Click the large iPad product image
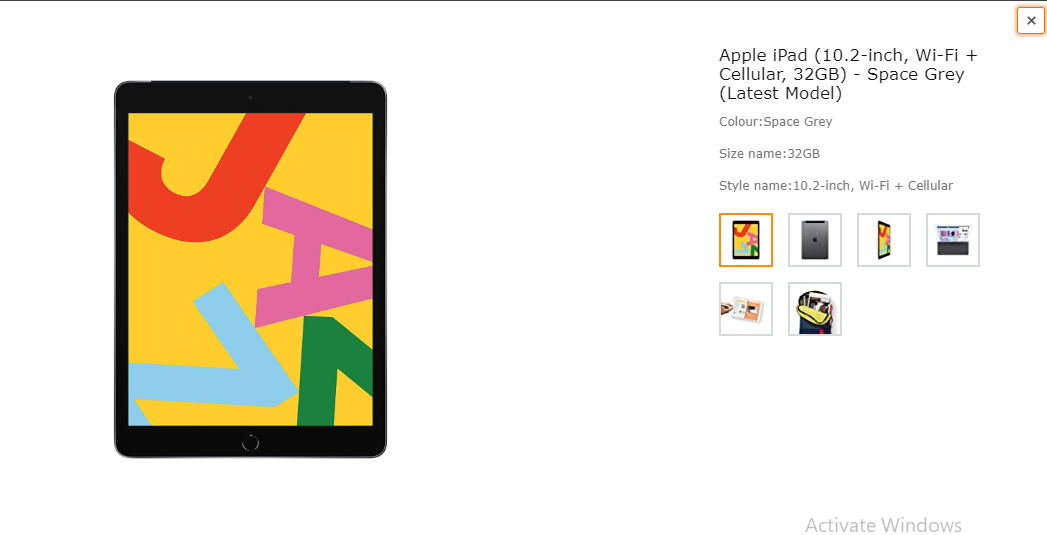The height and width of the screenshot is (535, 1047). pyautogui.click(x=250, y=269)
